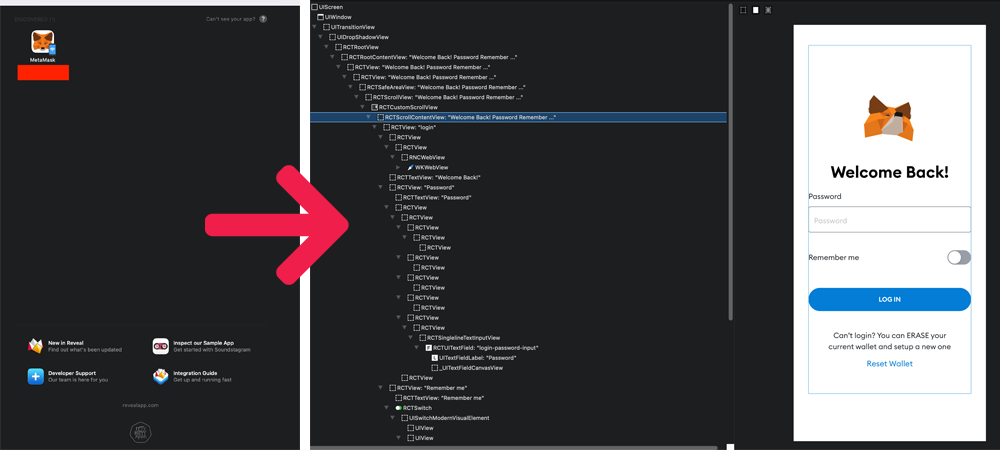This screenshot has height=450, width=1000.
Task: Collapse the UITransitionView node
Action: point(314,27)
